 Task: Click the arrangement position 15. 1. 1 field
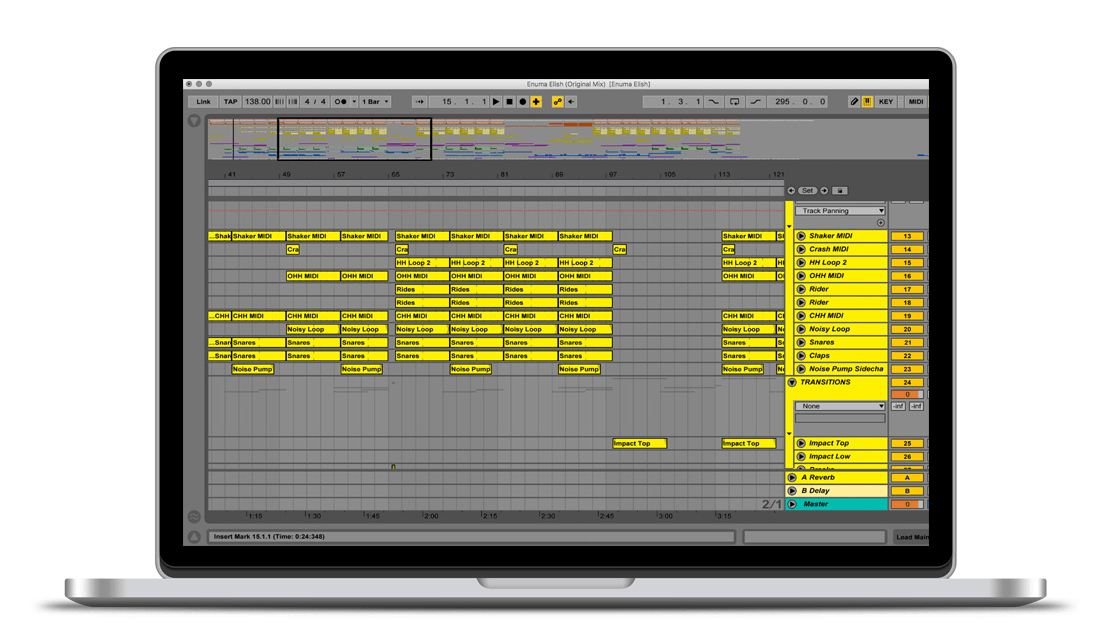pos(460,102)
